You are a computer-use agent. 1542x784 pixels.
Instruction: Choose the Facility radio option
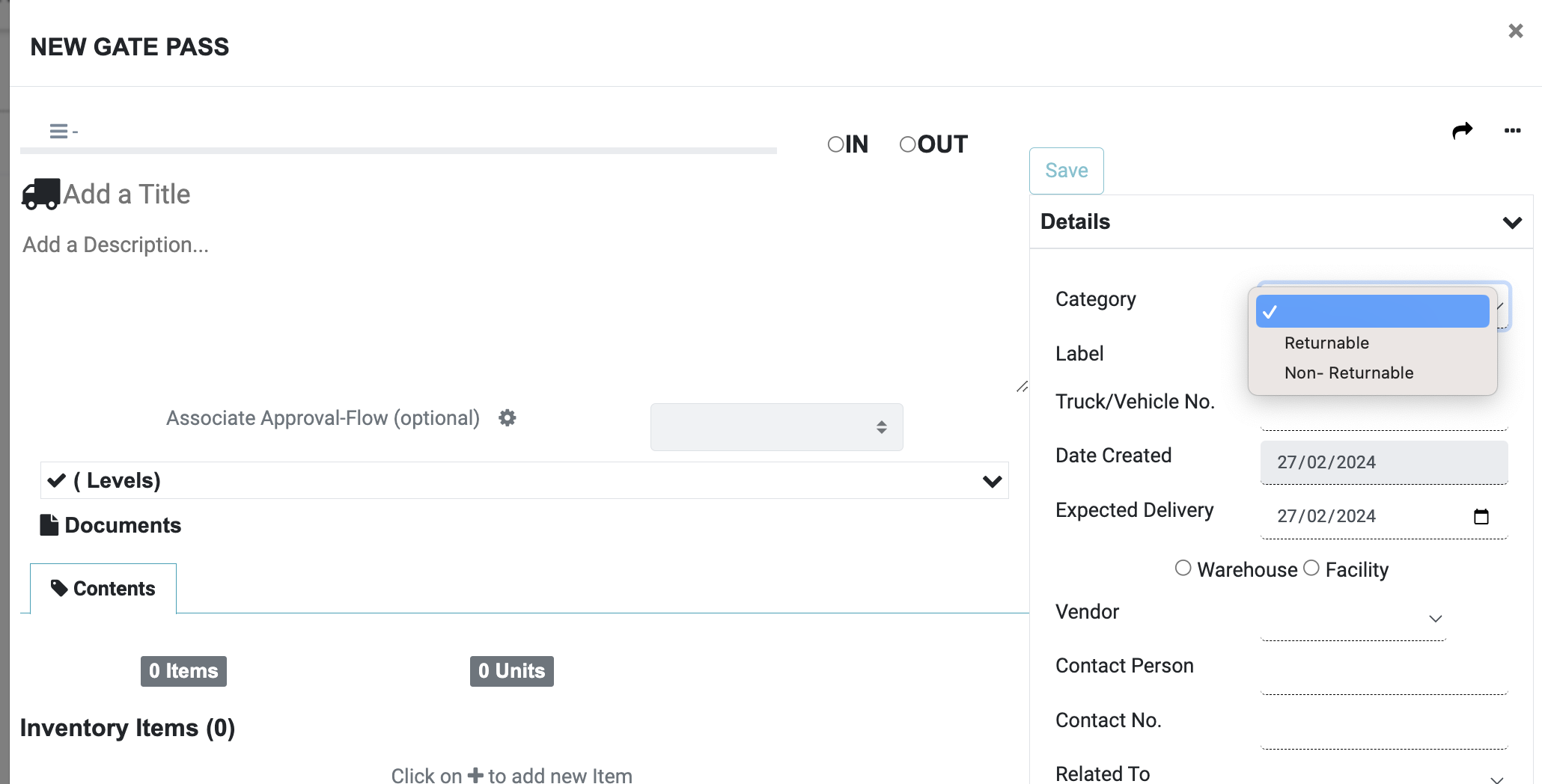click(1311, 569)
